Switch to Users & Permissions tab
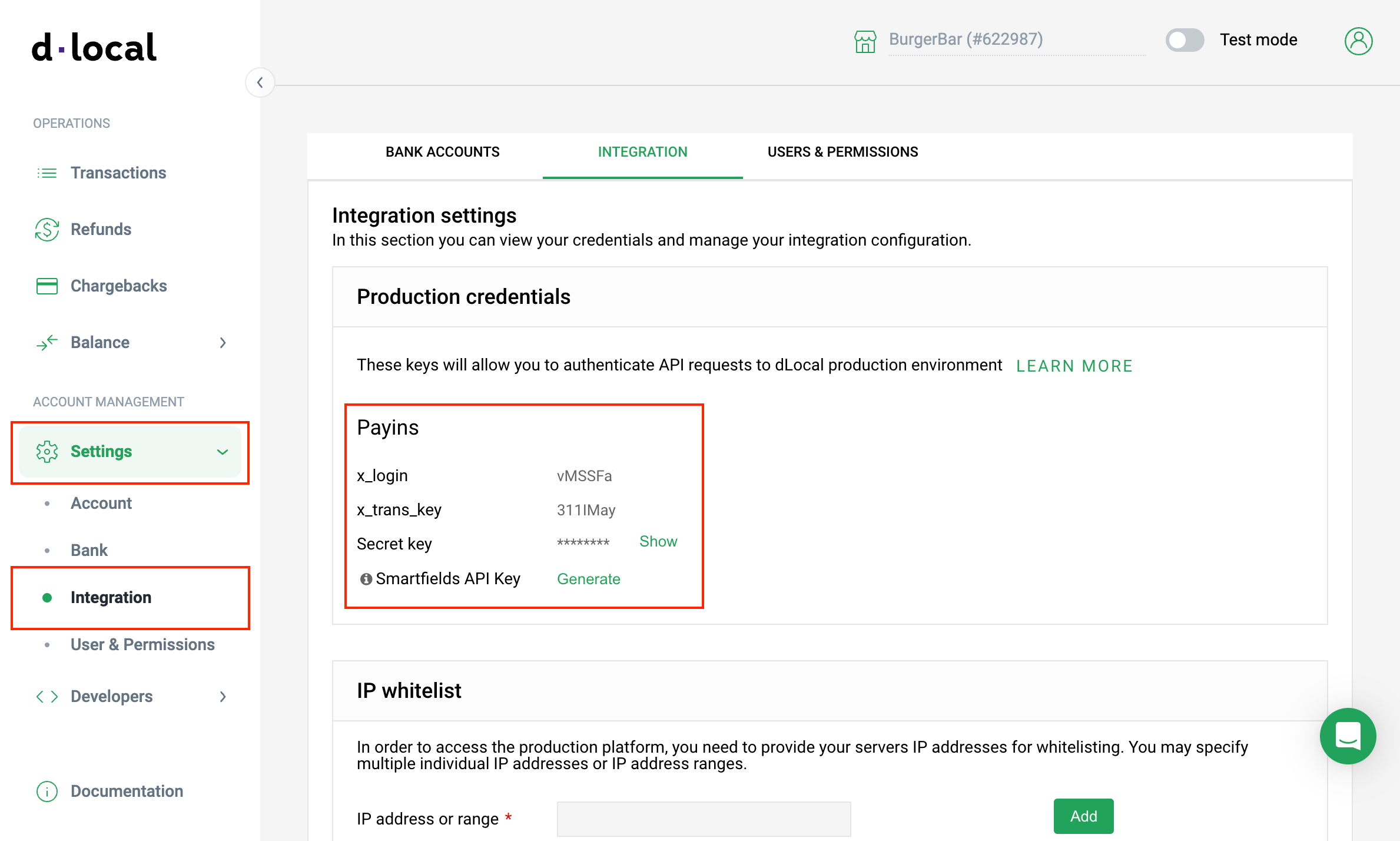The width and height of the screenshot is (1400, 841). (x=842, y=152)
